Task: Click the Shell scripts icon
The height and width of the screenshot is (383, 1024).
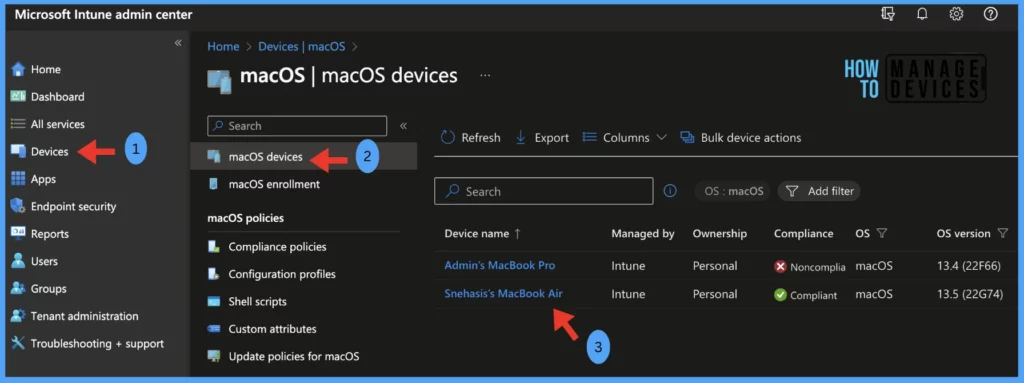Action: pyautogui.click(x=214, y=302)
